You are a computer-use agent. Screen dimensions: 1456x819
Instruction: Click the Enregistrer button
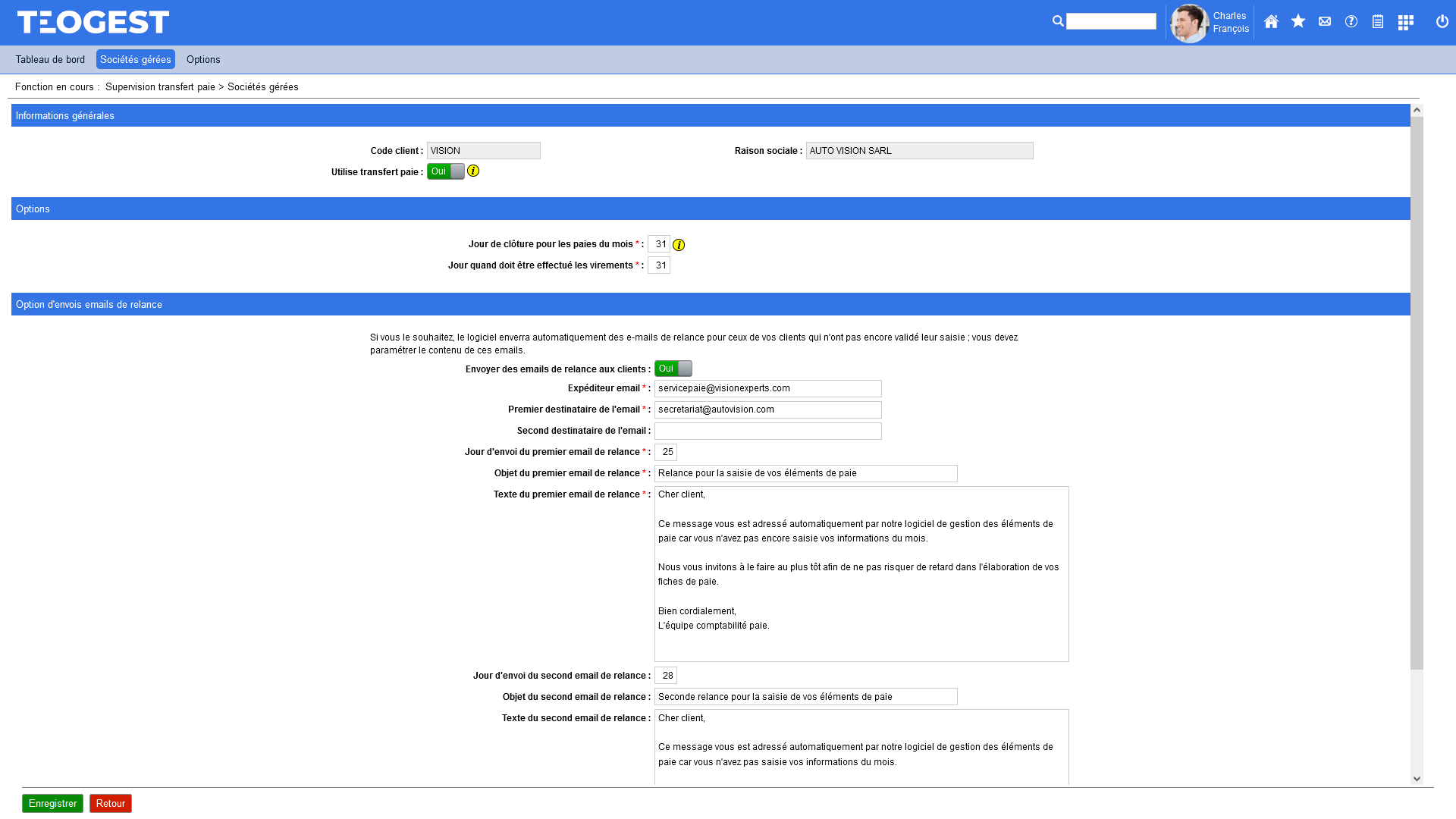coord(52,803)
